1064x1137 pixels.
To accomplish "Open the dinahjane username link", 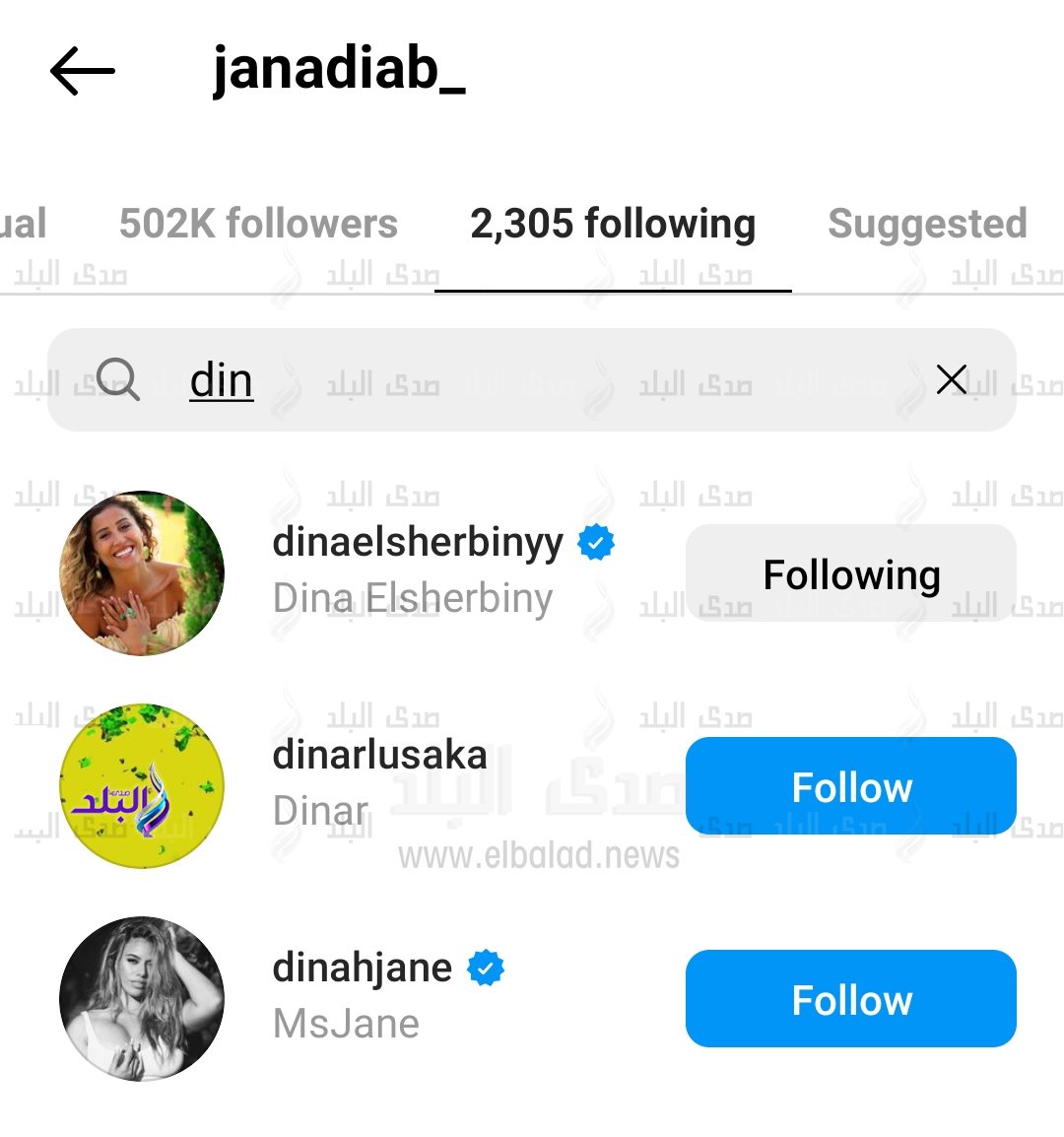I will 362,969.
